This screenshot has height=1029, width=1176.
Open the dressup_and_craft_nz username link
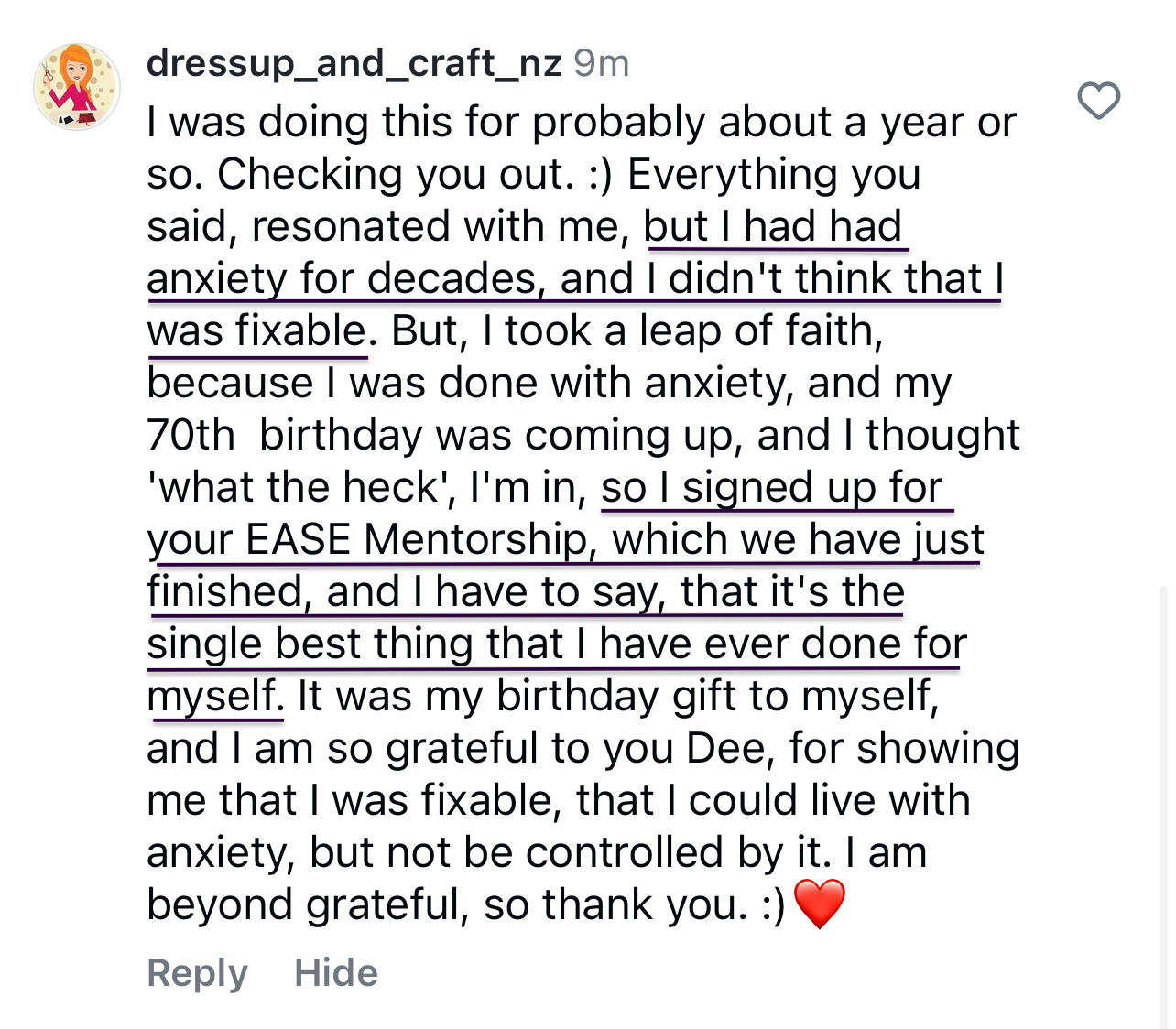pyautogui.click(x=354, y=63)
